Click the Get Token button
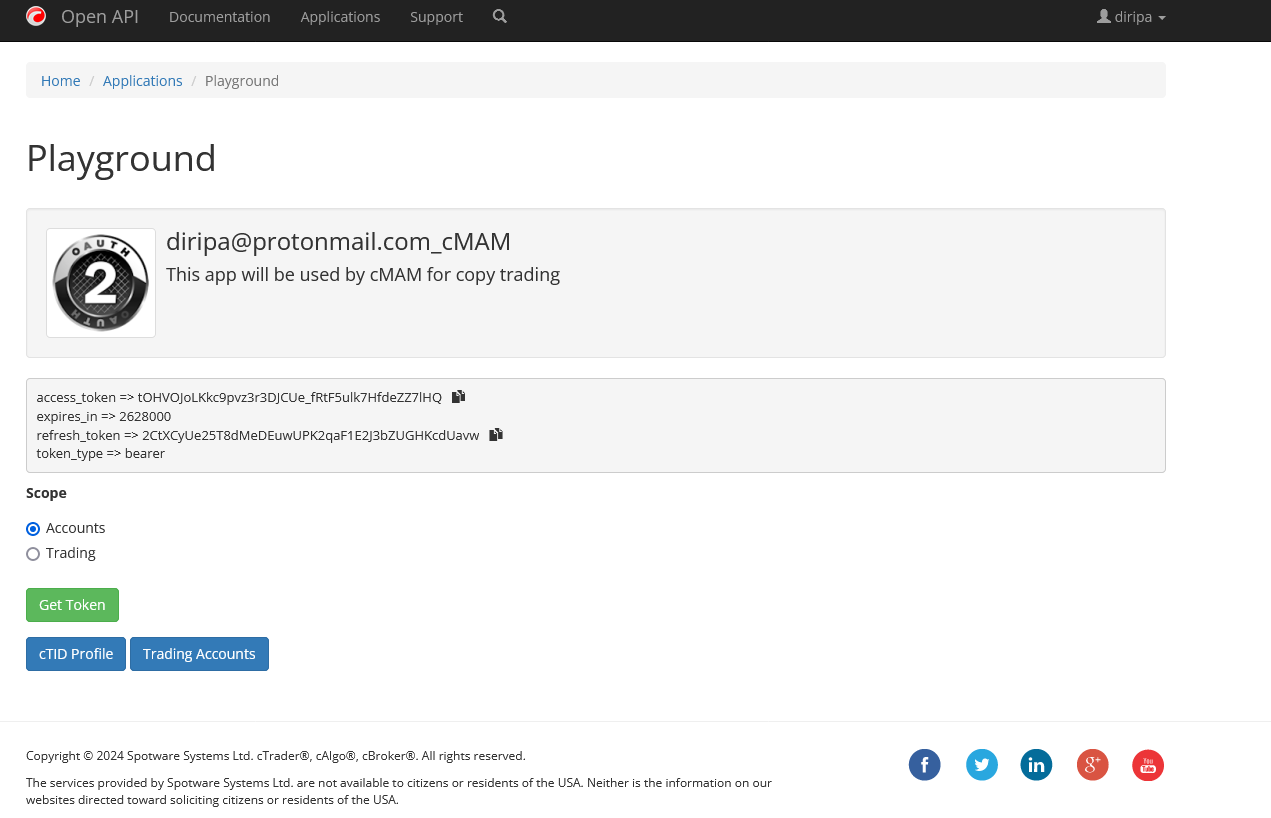Image resolution: width=1271 pixels, height=818 pixels. click(x=72, y=605)
